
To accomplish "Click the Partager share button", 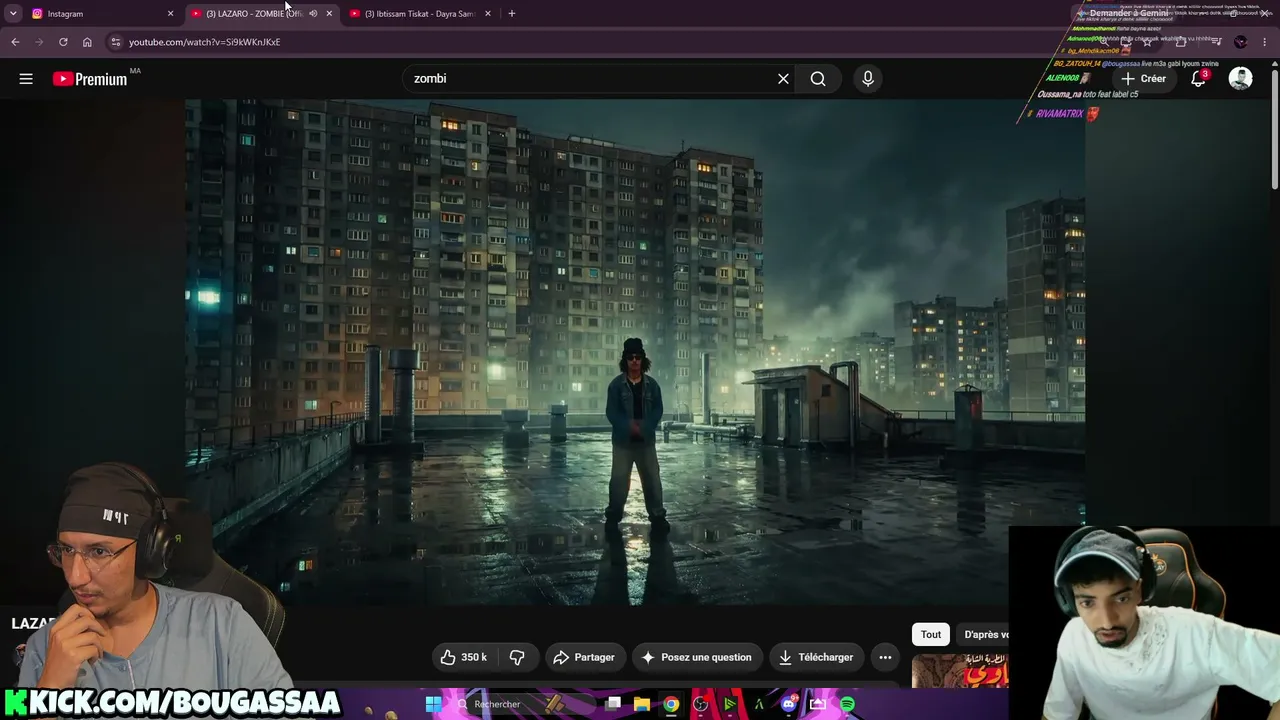I will [x=584, y=657].
